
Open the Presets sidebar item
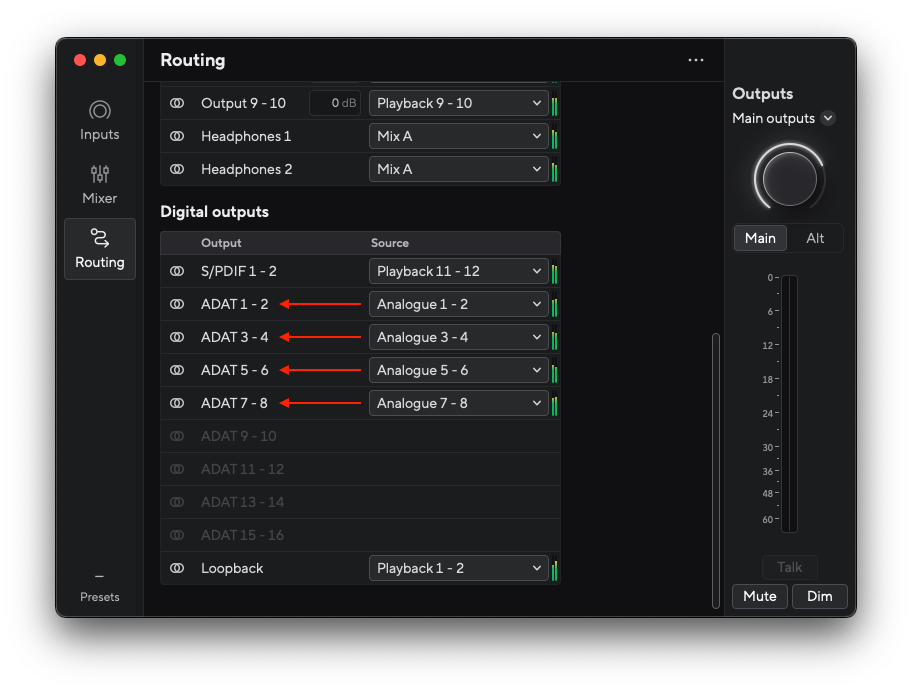[99, 587]
